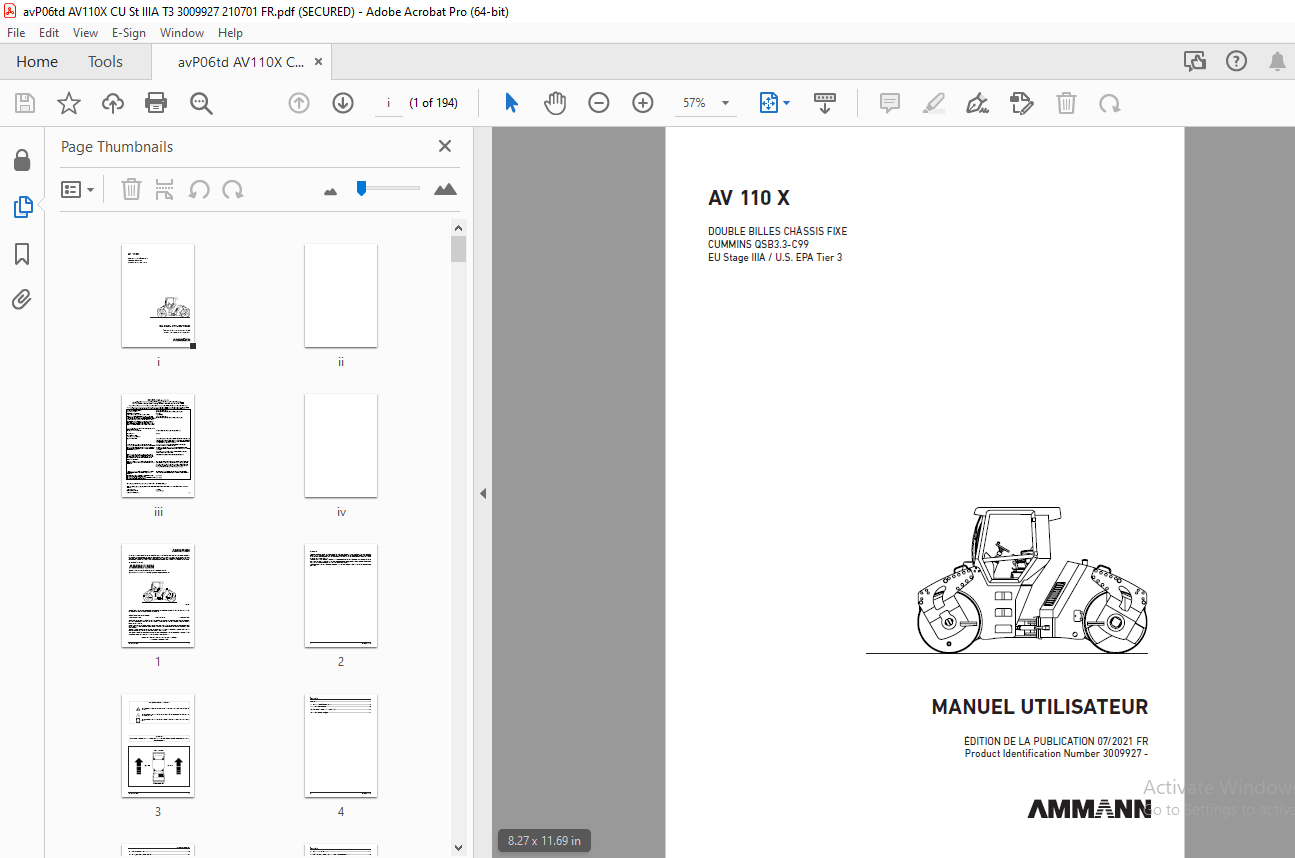Image resolution: width=1295 pixels, height=858 pixels.
Task: Open the Edit menu
Action: pos(49,32)
